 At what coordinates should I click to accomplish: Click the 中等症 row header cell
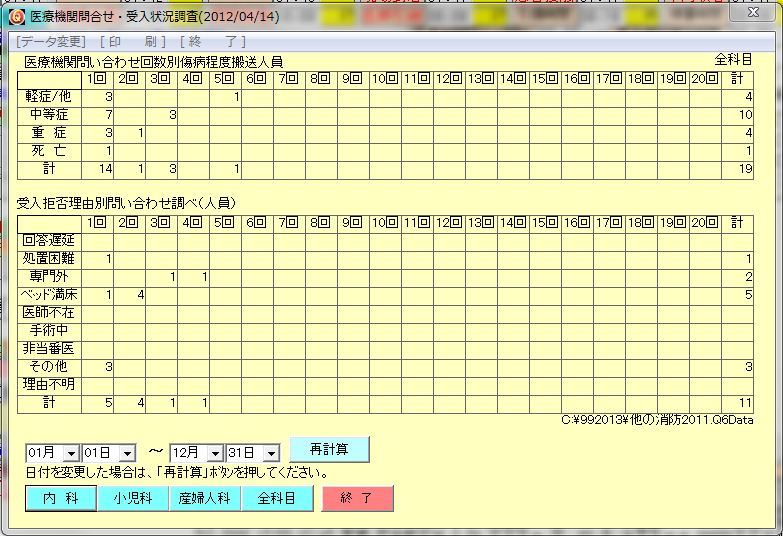(x=49, y=115)
